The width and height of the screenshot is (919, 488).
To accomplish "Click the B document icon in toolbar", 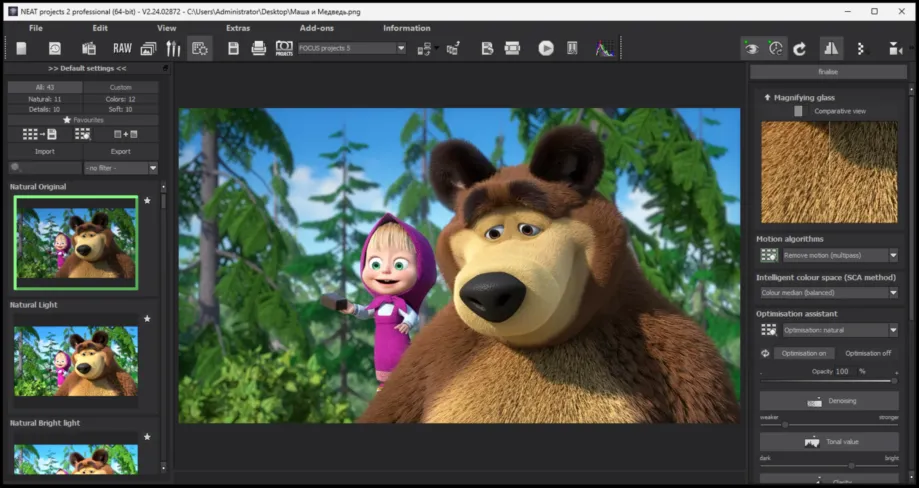I will point(487,48).
